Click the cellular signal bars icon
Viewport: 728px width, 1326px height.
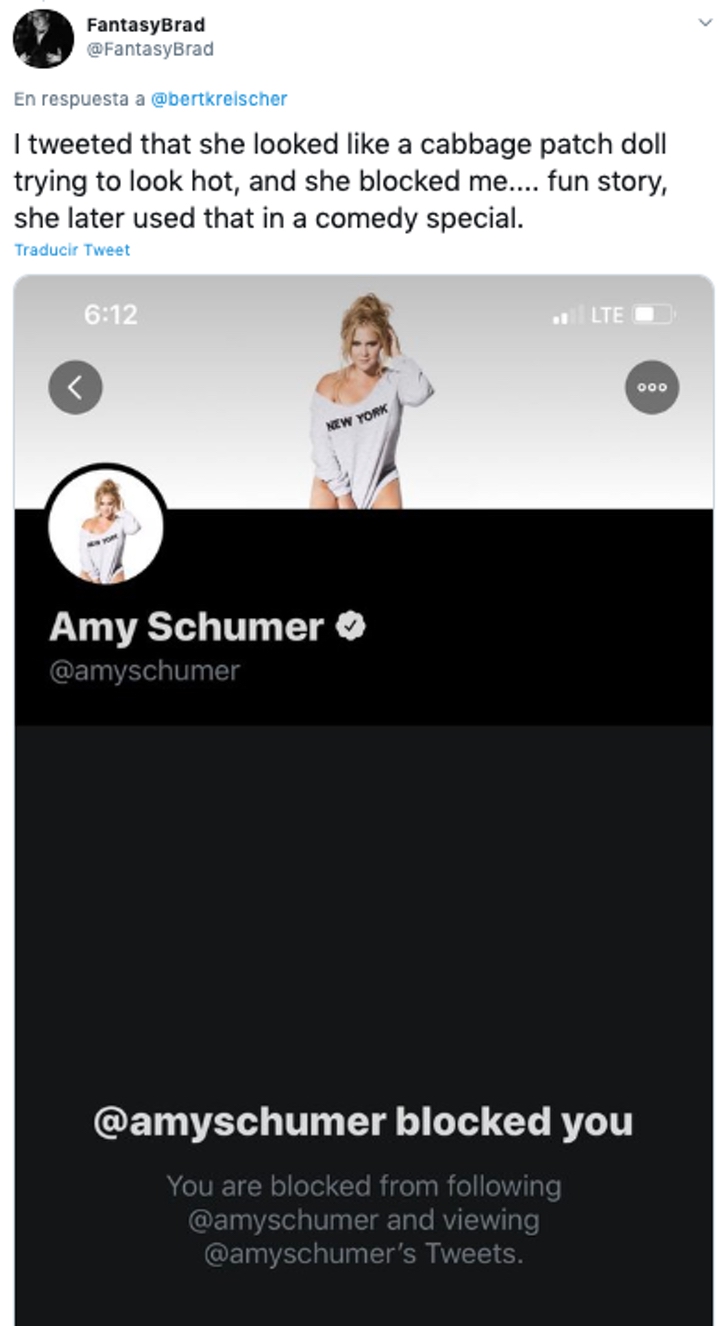click(x=567, y=316)
